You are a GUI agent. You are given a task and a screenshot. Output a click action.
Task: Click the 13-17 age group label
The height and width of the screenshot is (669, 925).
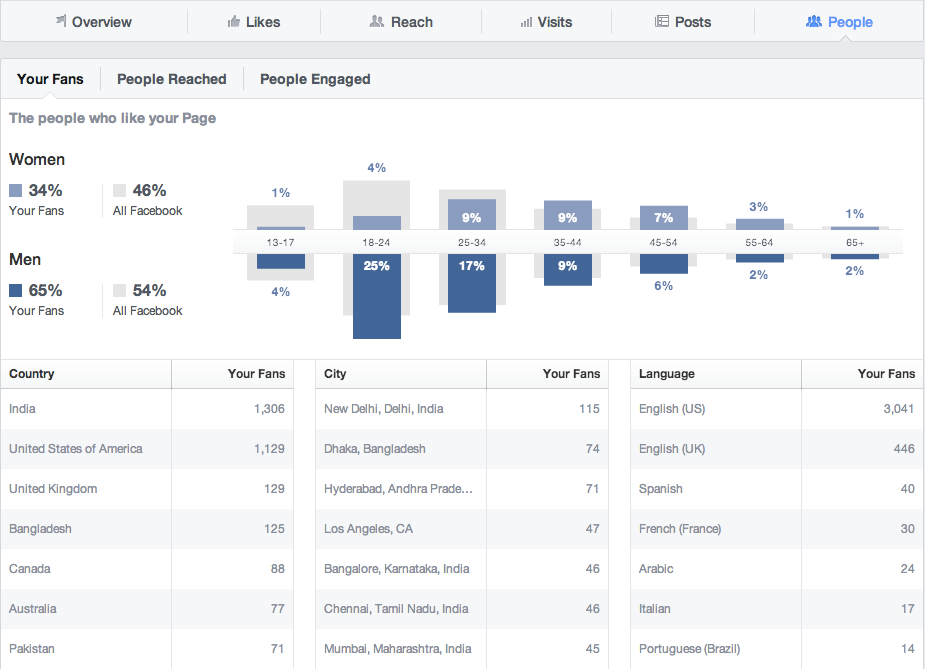280,241
